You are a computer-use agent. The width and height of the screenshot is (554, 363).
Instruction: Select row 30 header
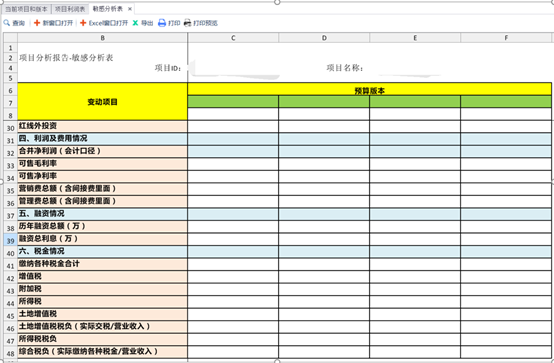tap(10, 128)
